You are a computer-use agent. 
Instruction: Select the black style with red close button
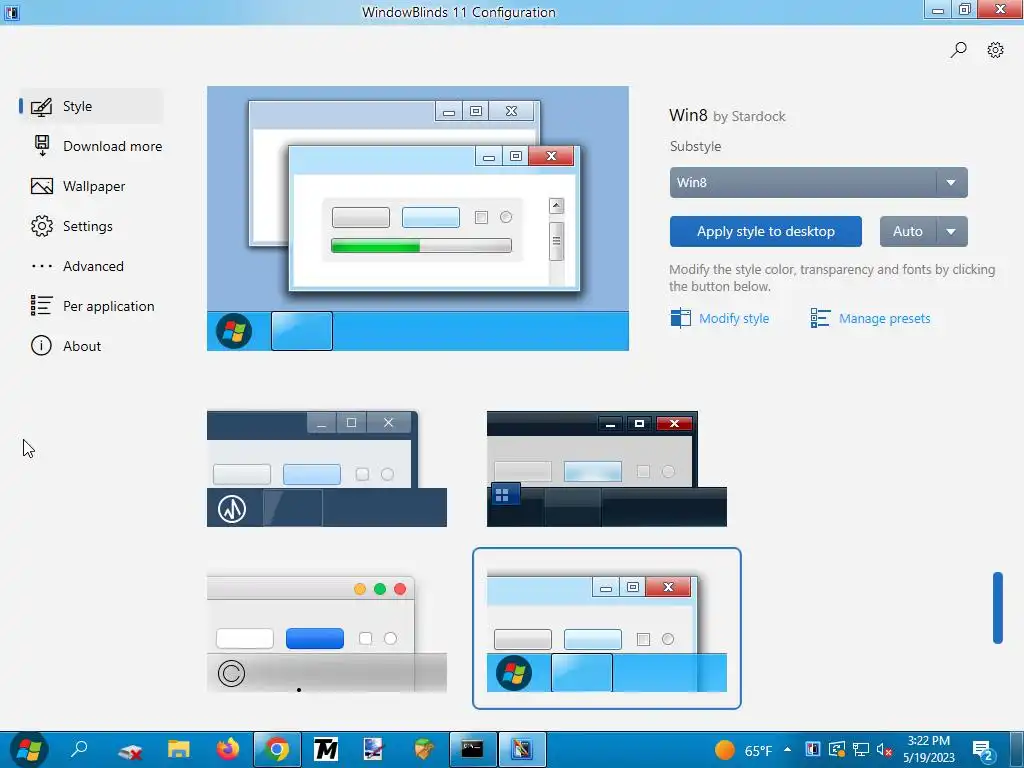point(607,468)
